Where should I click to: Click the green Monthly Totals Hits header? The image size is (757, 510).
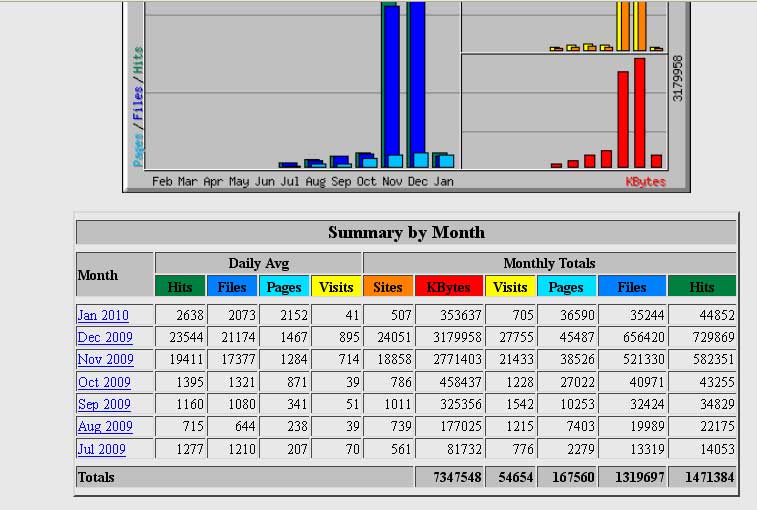click(x=702, y=286)
